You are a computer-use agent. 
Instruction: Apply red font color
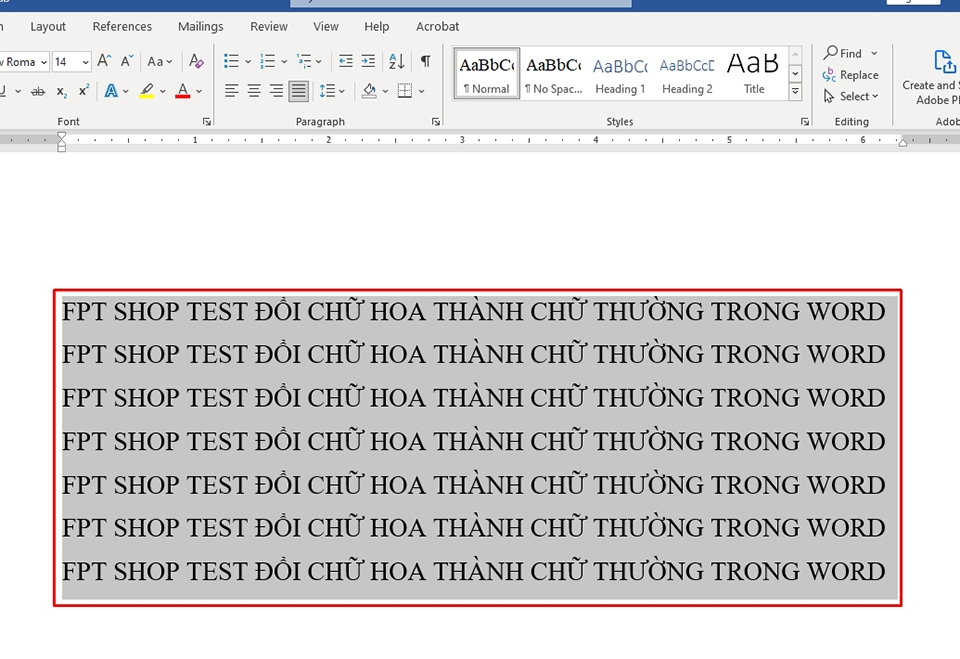click(x=182, y=91)
